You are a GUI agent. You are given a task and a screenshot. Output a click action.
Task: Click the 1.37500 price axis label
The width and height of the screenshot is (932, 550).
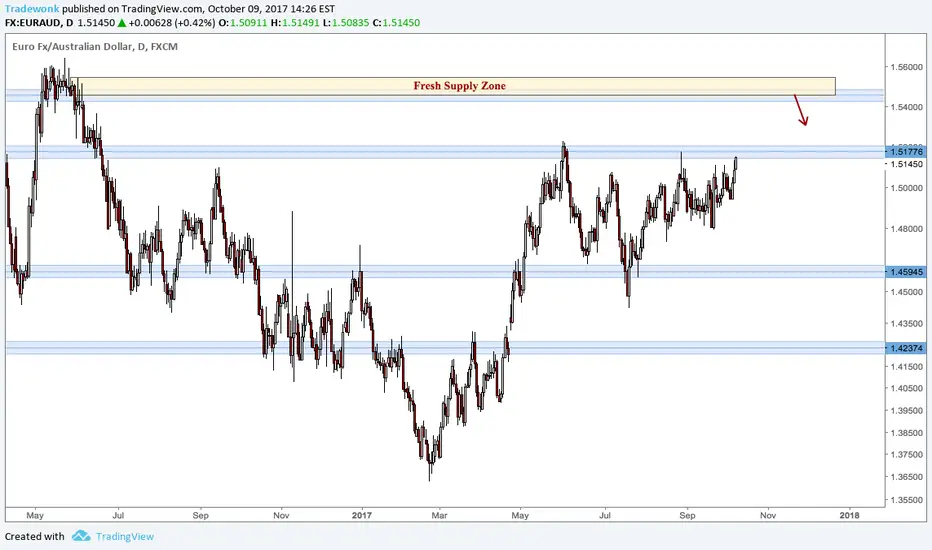click(906, 454)
